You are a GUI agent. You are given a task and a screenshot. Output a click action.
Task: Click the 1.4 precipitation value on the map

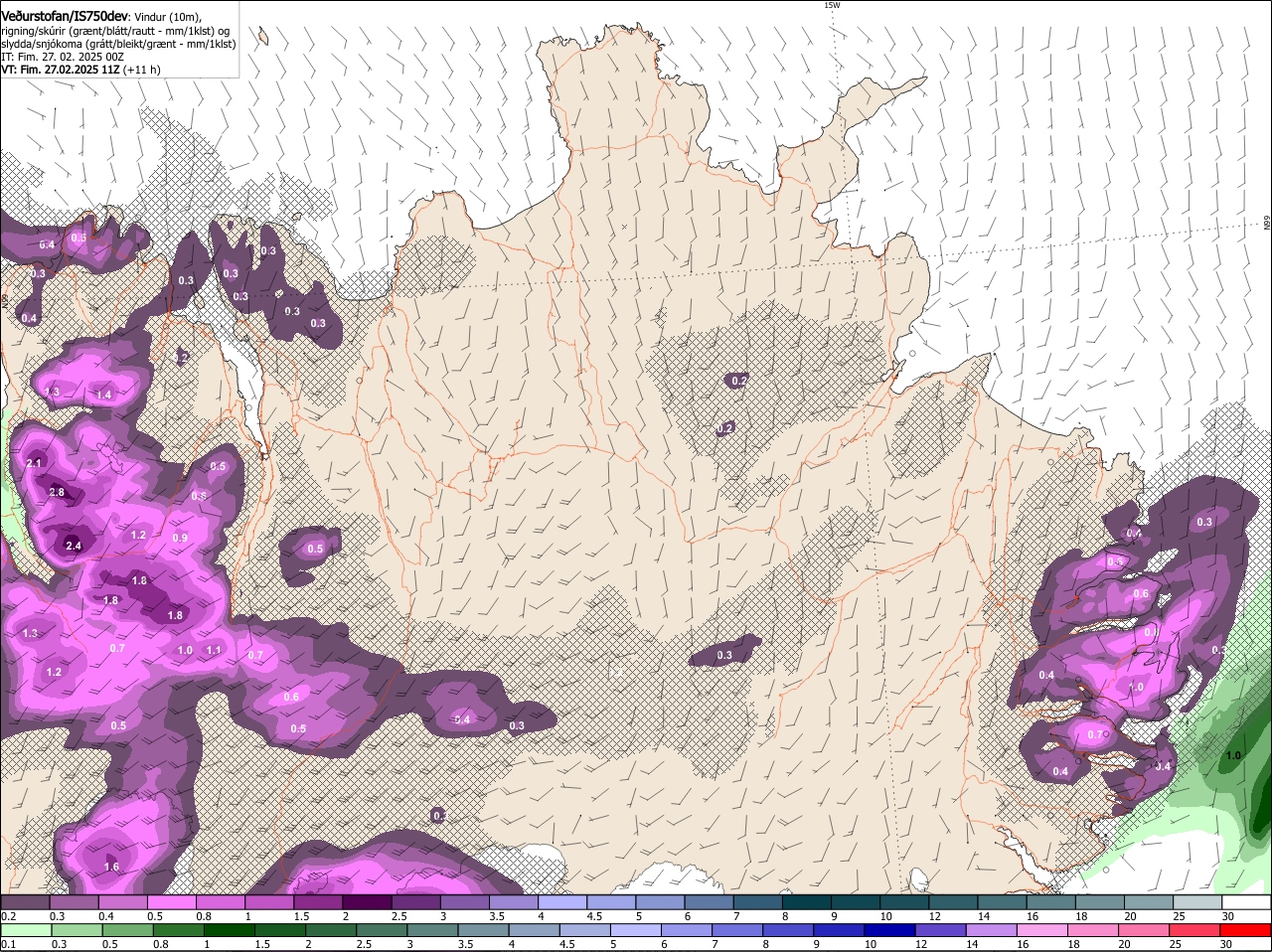tap(103, 395)
